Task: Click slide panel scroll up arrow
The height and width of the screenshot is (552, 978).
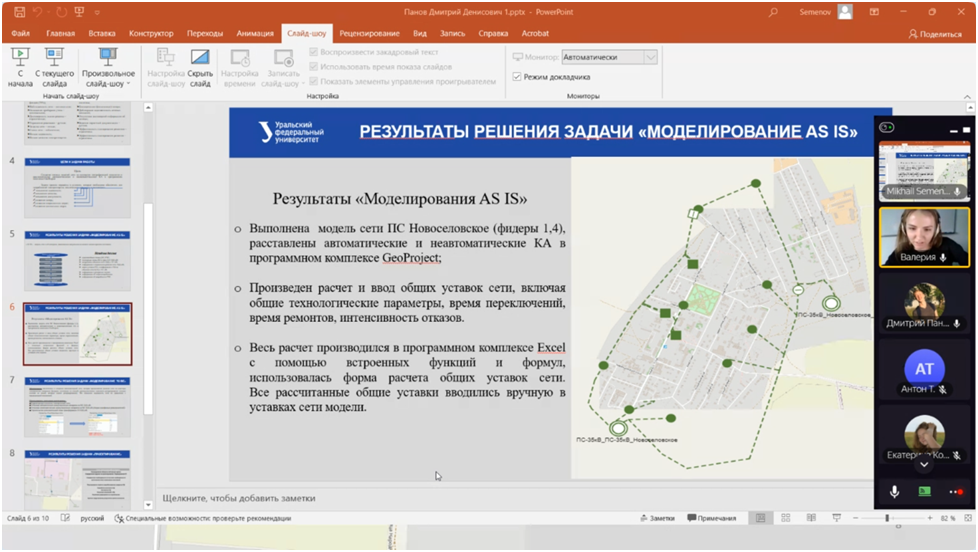Action: (148, 108)
